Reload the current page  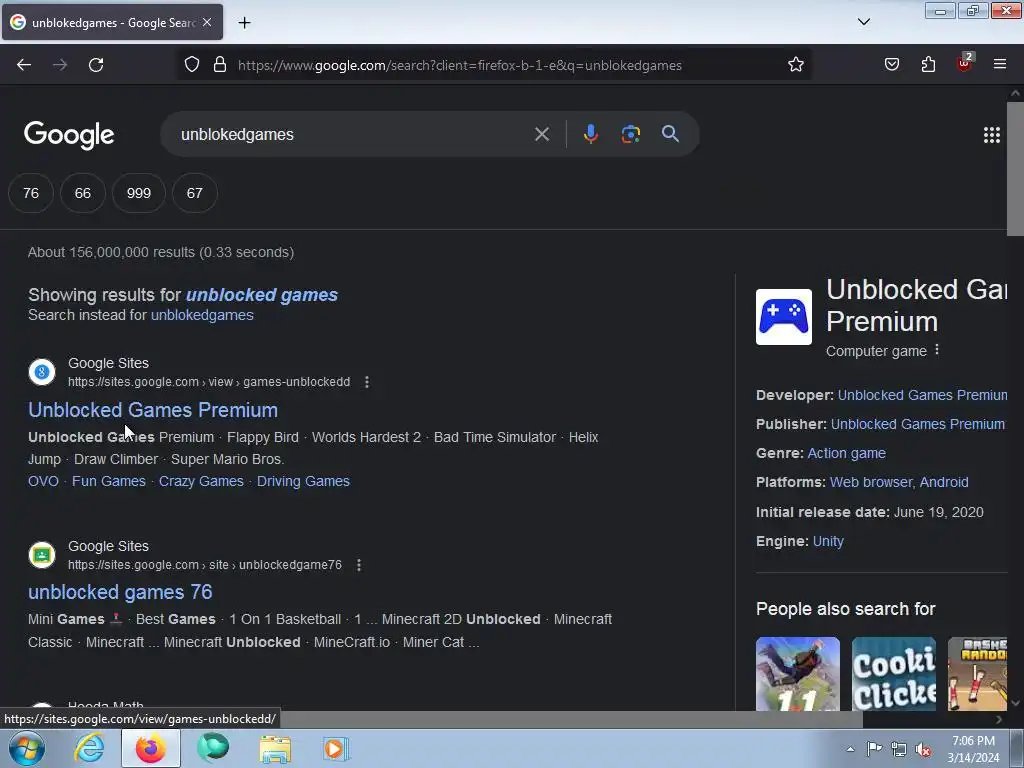click(x=96, y=65)
